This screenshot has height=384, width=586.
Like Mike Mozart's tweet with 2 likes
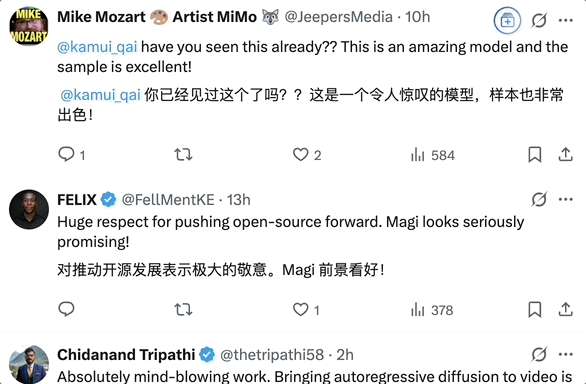(300, 154)
